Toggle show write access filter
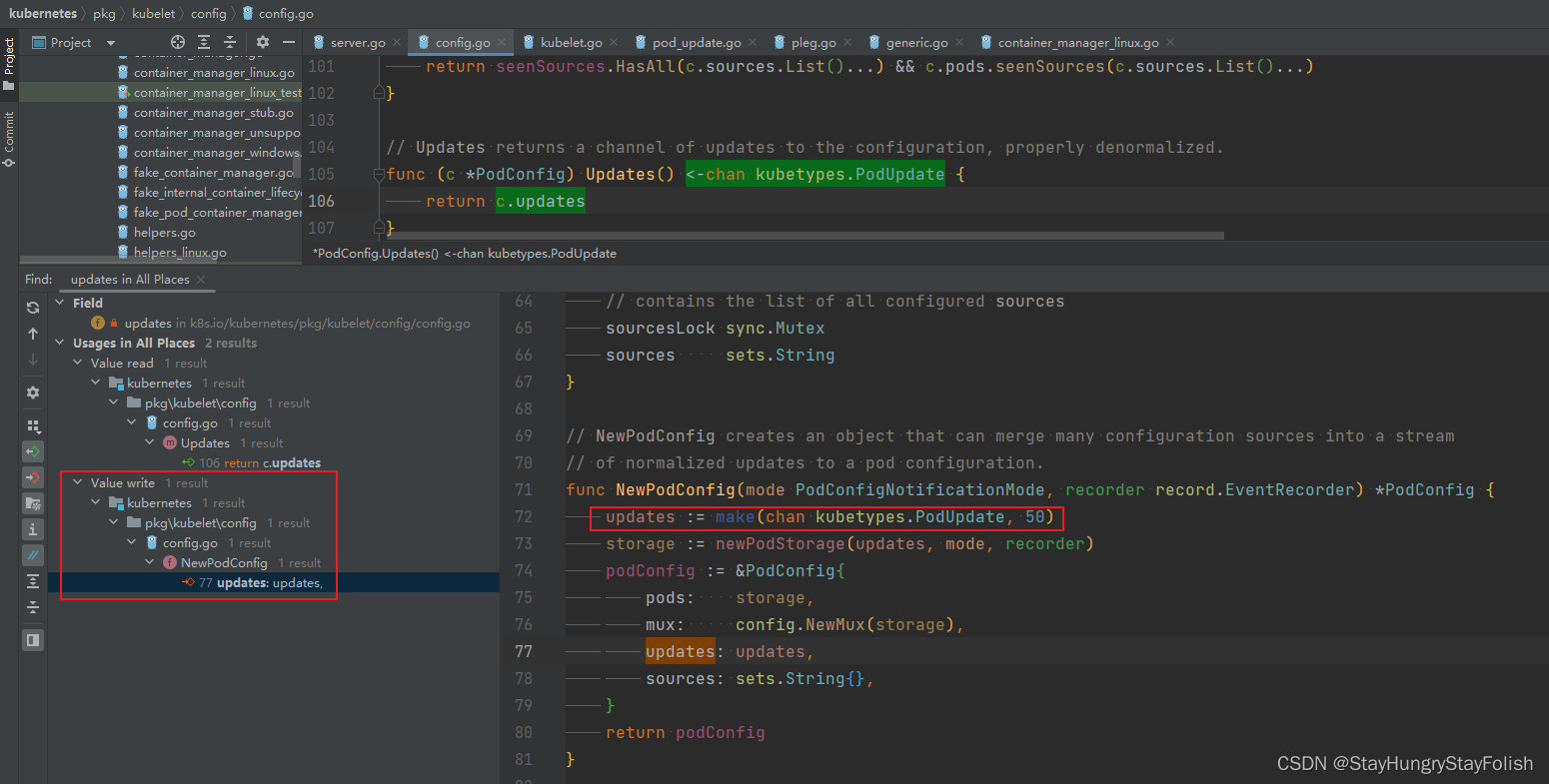 (x=33, y=477)
